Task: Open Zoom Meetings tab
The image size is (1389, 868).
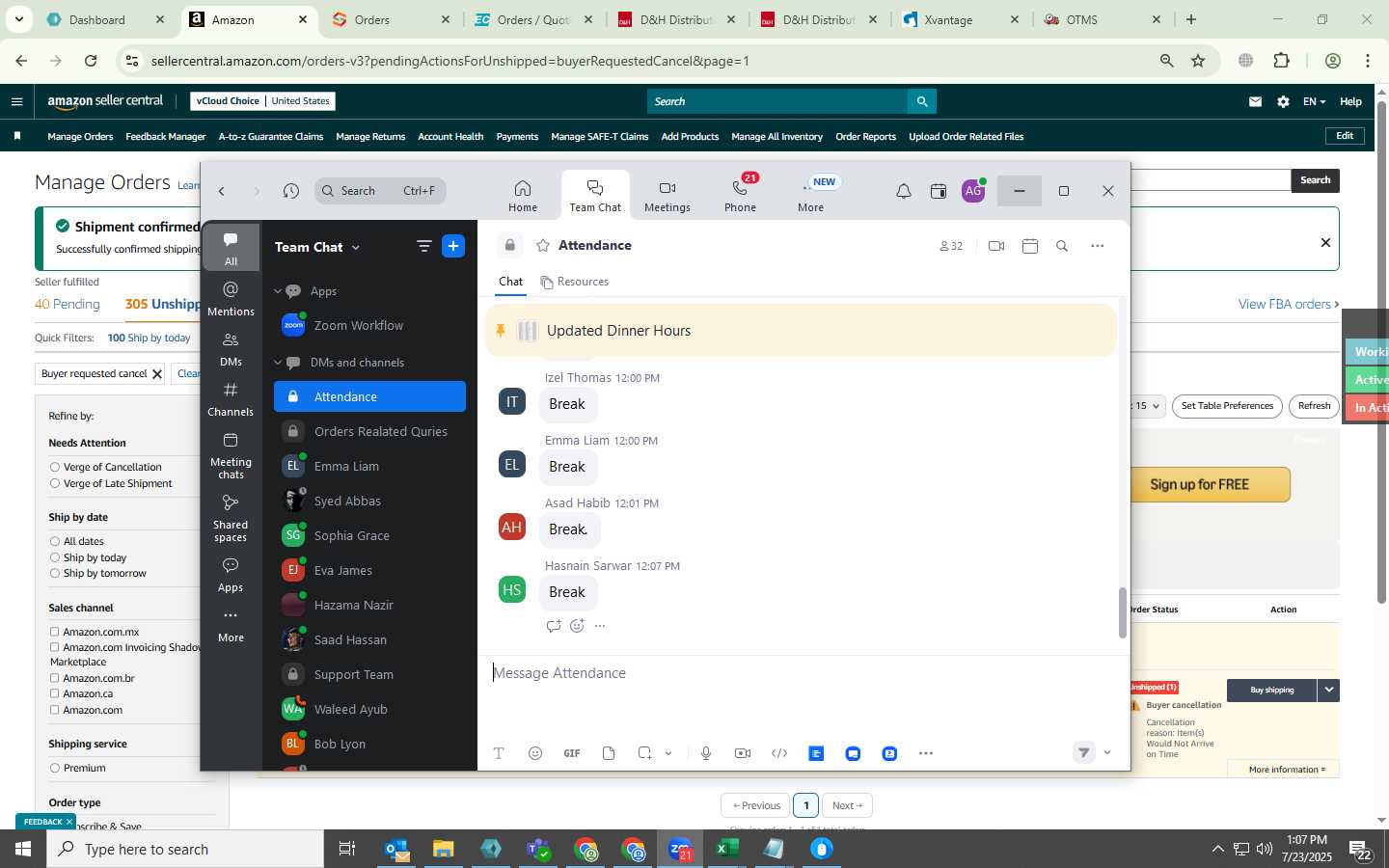Action: [x=667, y=196]
